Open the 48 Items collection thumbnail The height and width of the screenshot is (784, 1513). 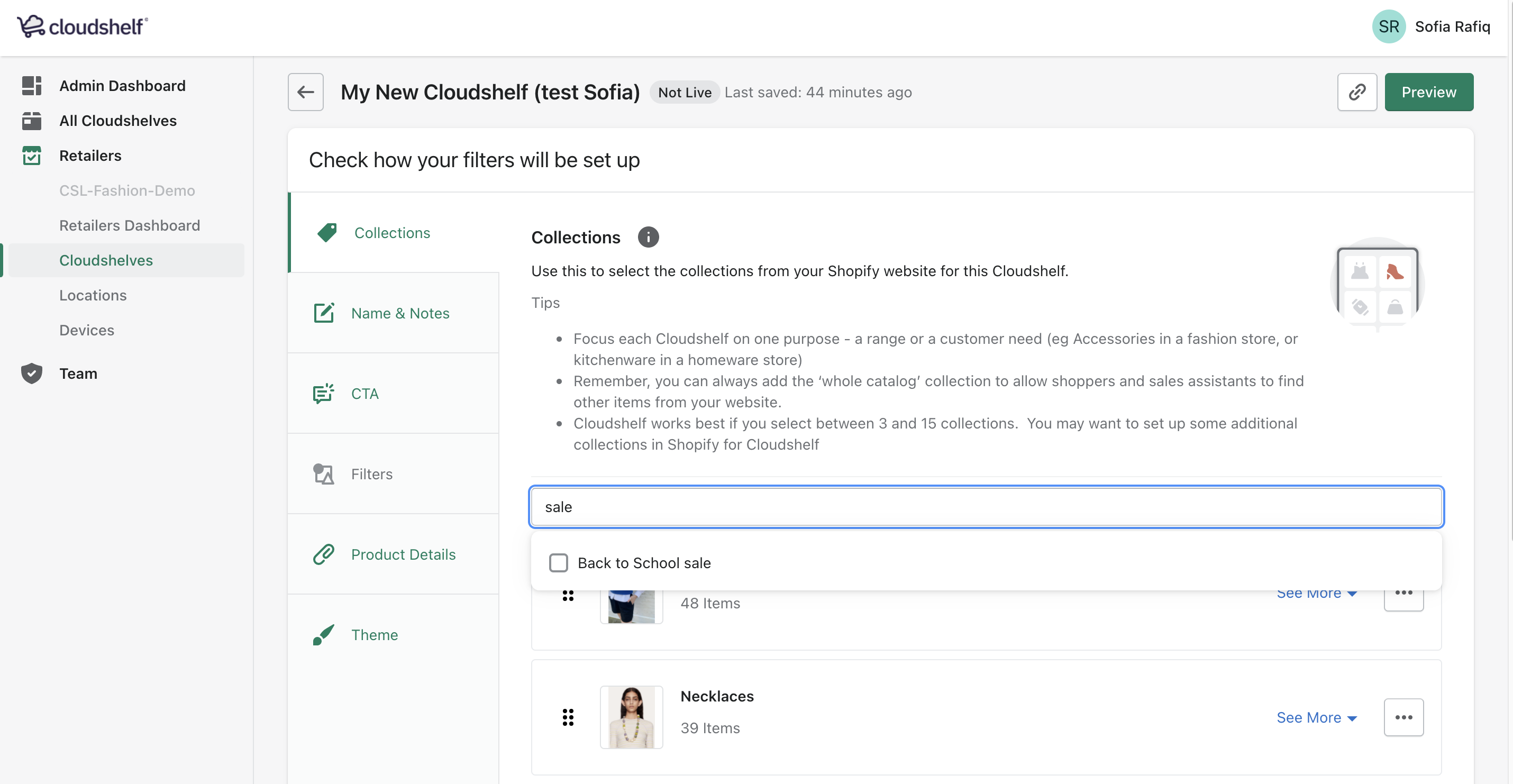632,606
